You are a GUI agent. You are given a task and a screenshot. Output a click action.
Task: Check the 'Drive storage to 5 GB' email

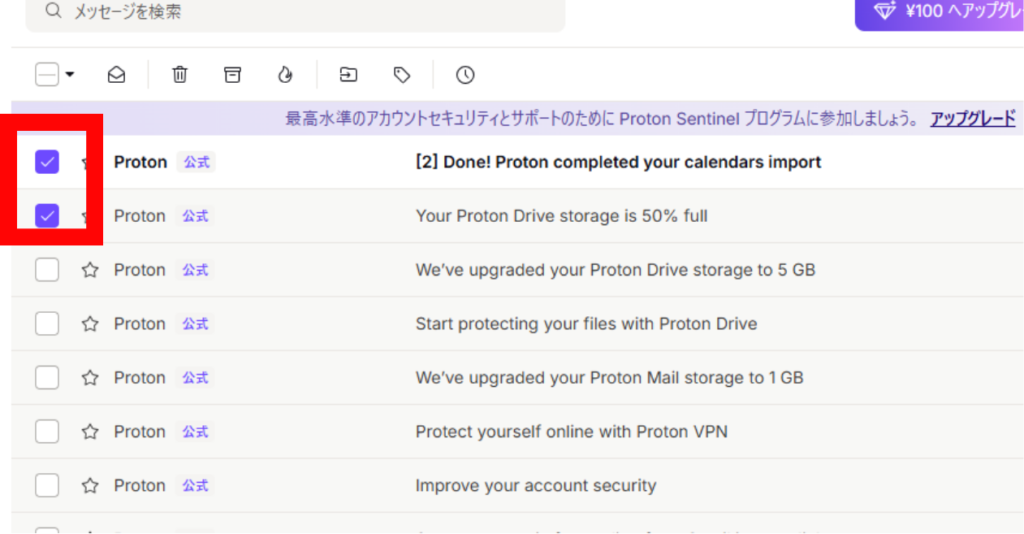pos(47,270)
